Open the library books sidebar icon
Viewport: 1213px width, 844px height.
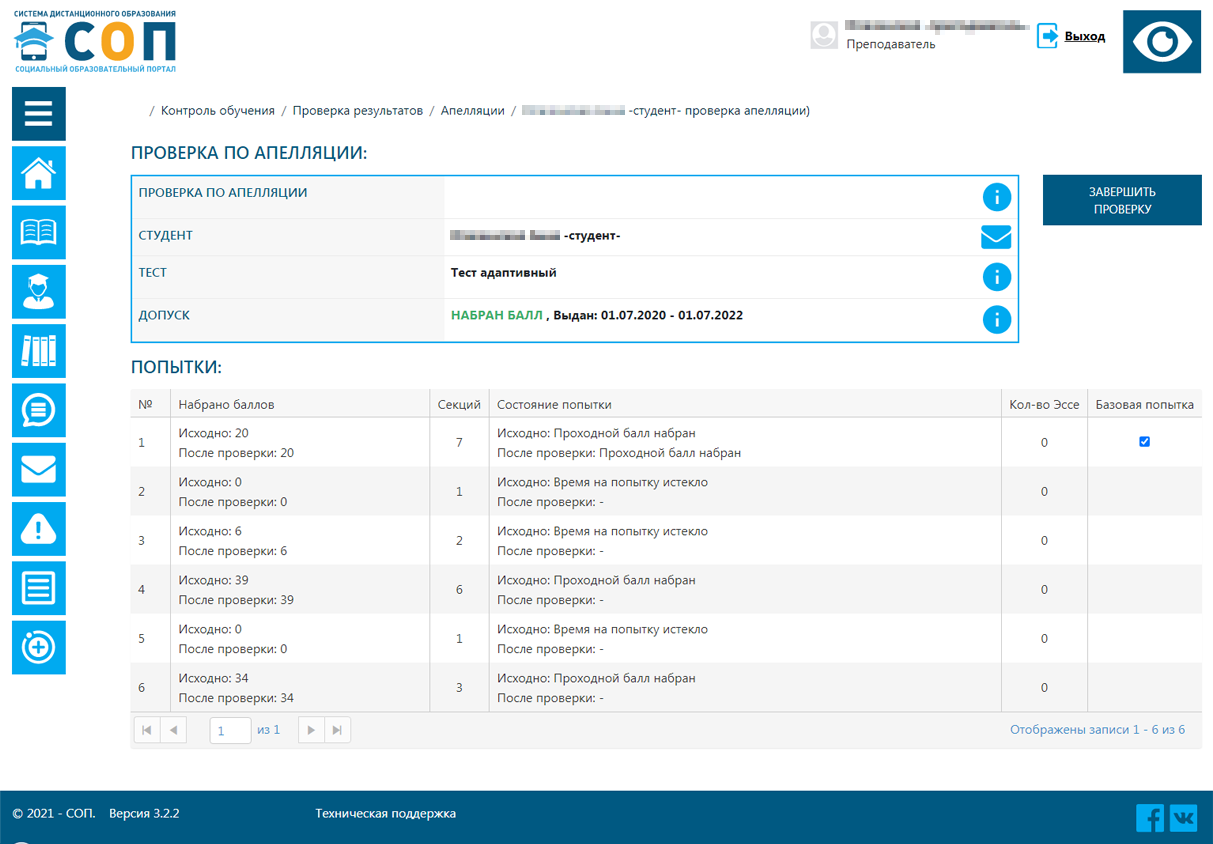point(38,351)
